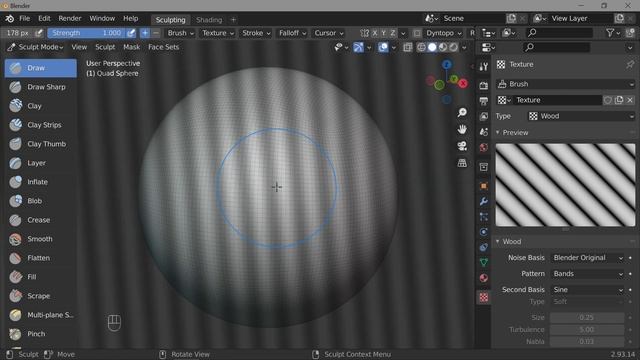Set brush direction to Add
The width and height of the screenshot is (640, 360).
click(145, 33)
